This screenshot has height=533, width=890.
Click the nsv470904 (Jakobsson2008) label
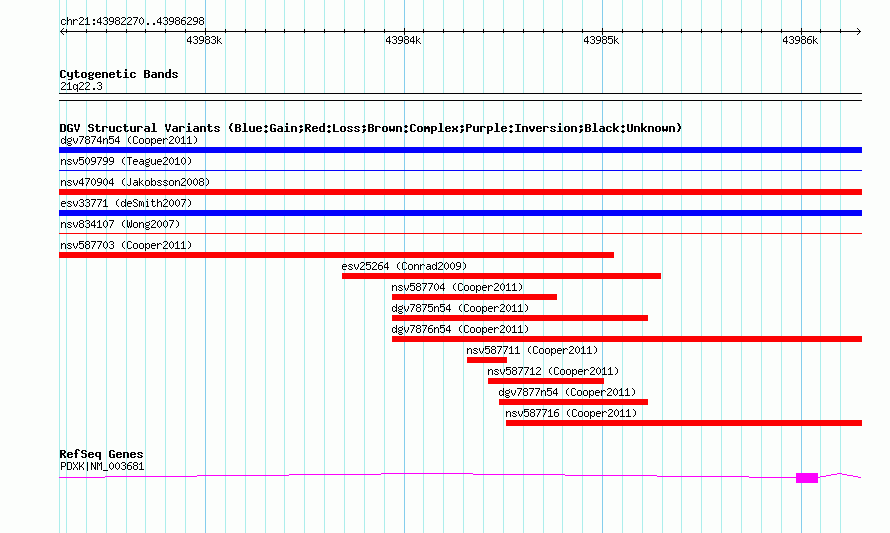tap(135, 182)
